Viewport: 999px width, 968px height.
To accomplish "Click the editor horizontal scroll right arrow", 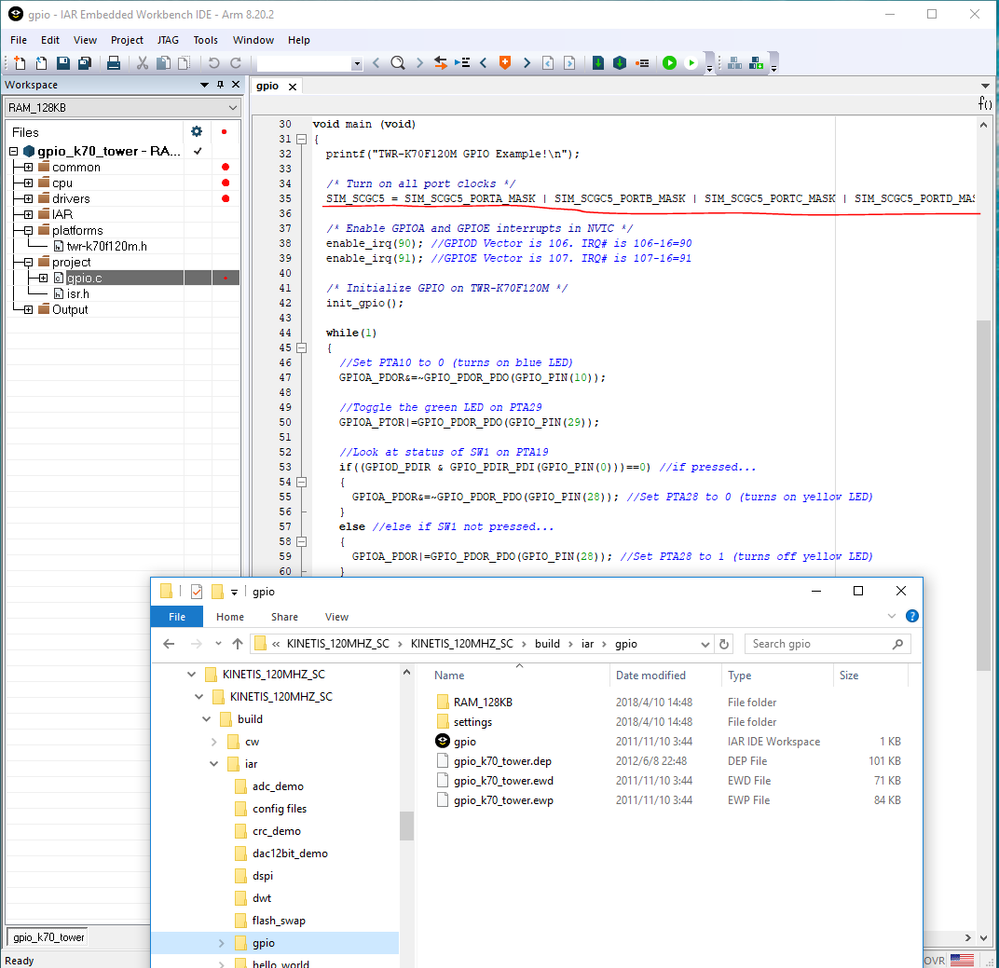I will point(968,937).
